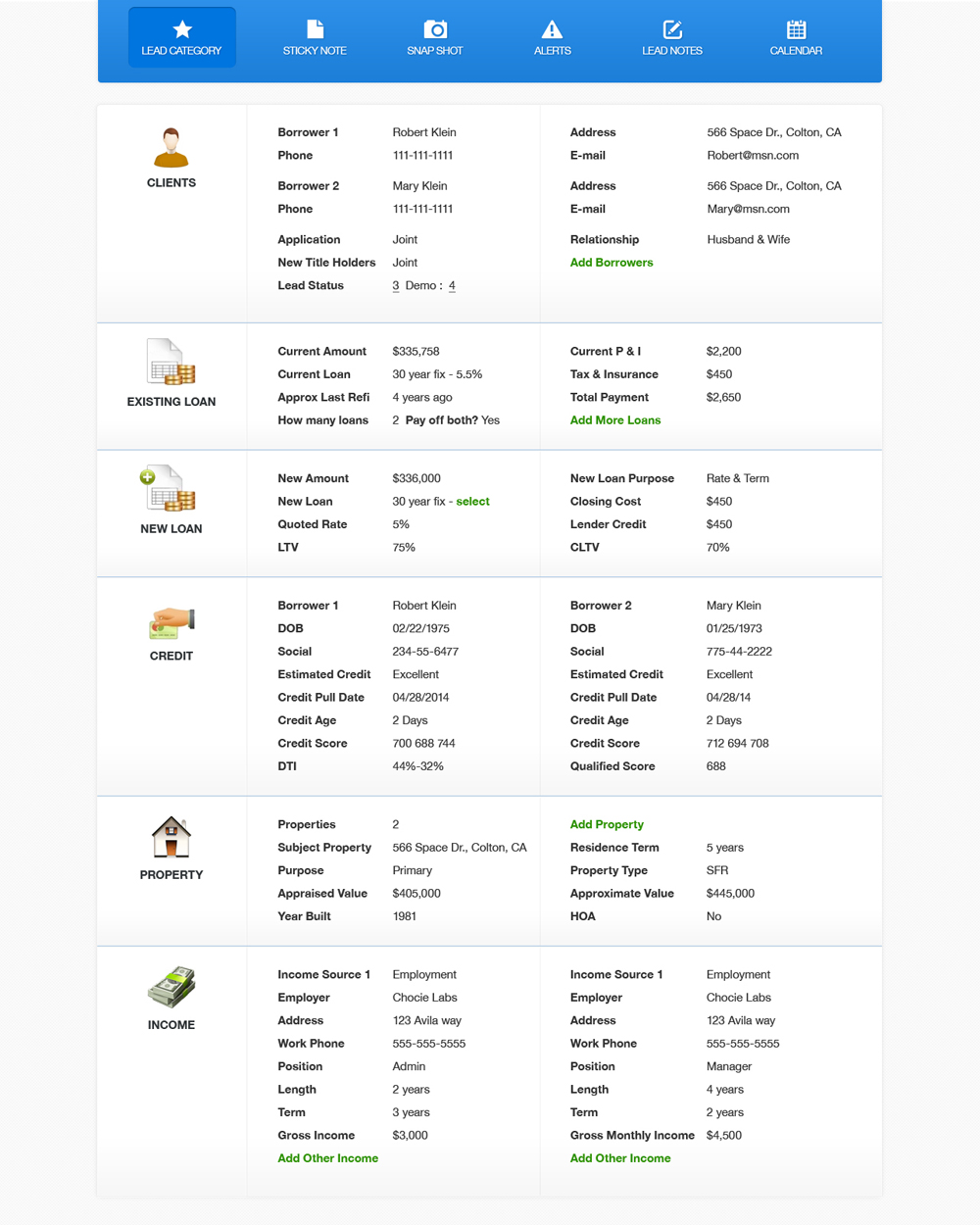Click the Add Borrowers link
980x1225 pixels.
click(612, 263)
